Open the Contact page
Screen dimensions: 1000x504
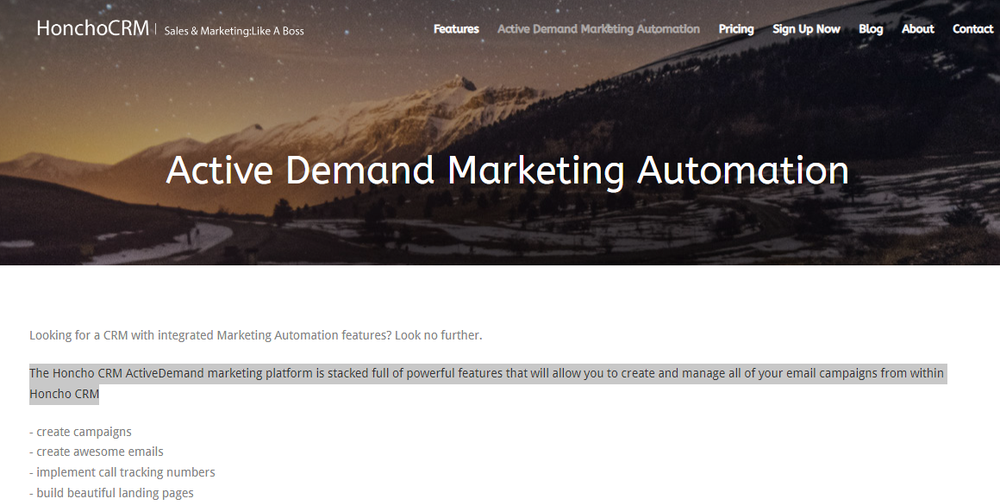973,29
